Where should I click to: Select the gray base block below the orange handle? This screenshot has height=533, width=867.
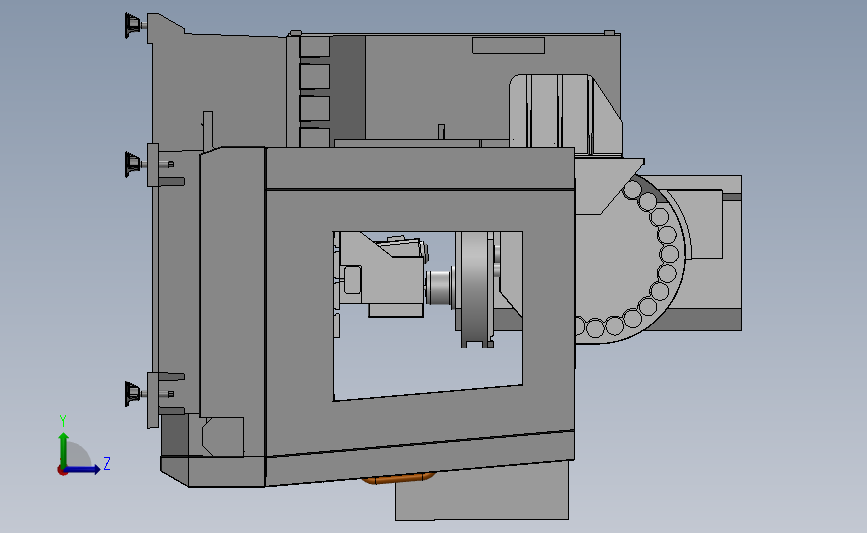(x=482, y=492)
